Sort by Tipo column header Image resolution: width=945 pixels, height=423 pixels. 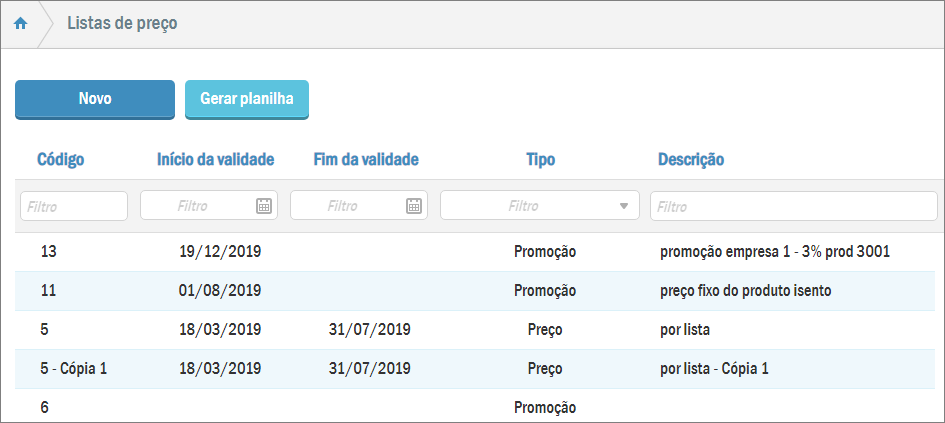click(x=541, y=159)
